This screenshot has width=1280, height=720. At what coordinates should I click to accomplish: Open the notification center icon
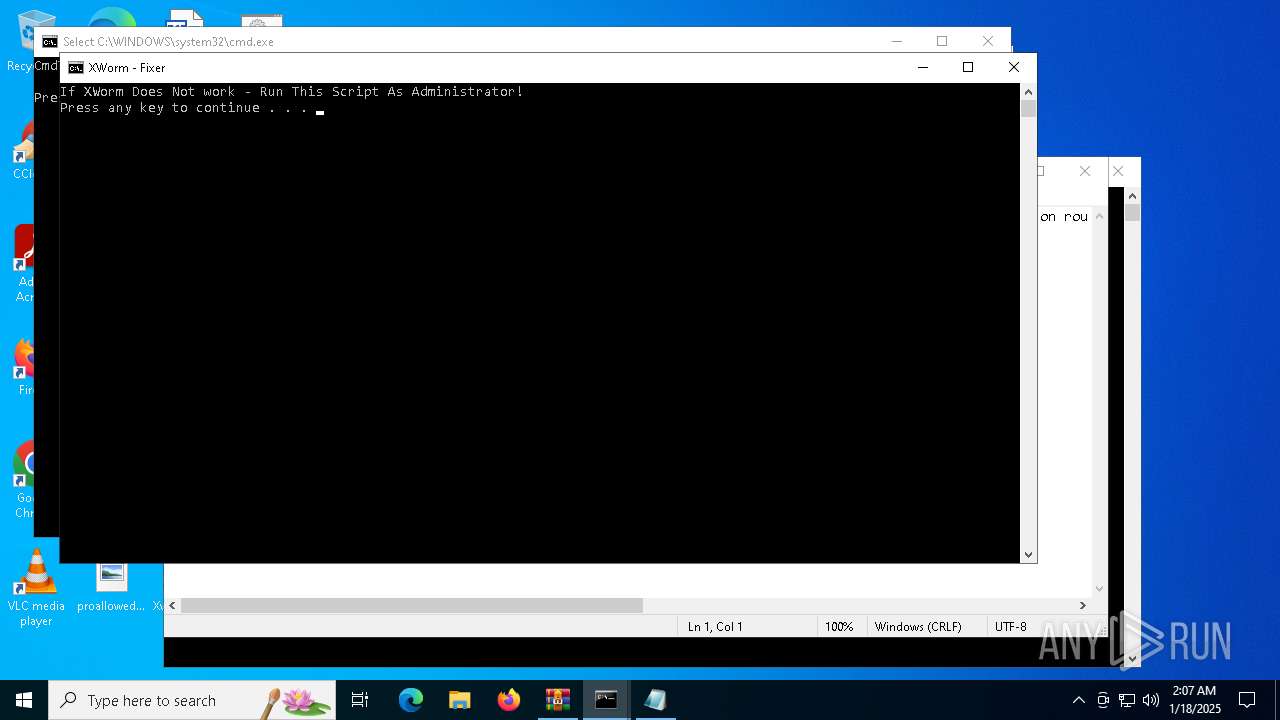tap(1247, 700)
